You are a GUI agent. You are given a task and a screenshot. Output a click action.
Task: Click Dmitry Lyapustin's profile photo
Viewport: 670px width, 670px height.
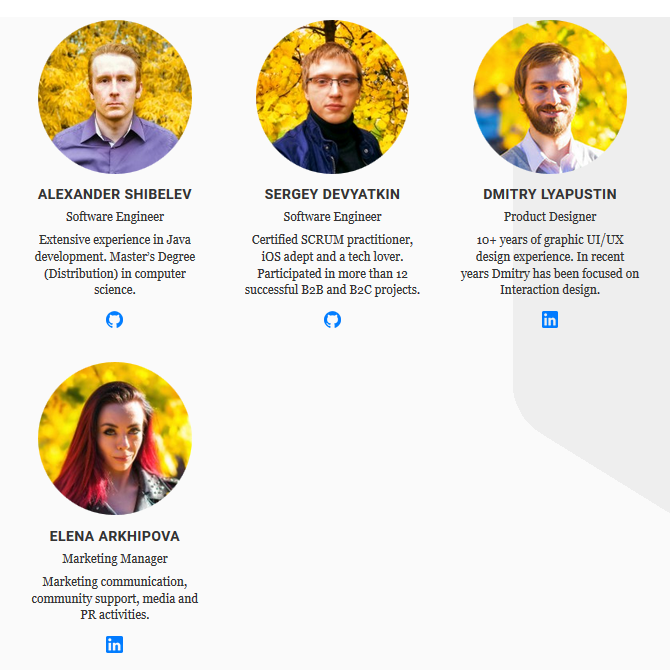click(550, 97)
